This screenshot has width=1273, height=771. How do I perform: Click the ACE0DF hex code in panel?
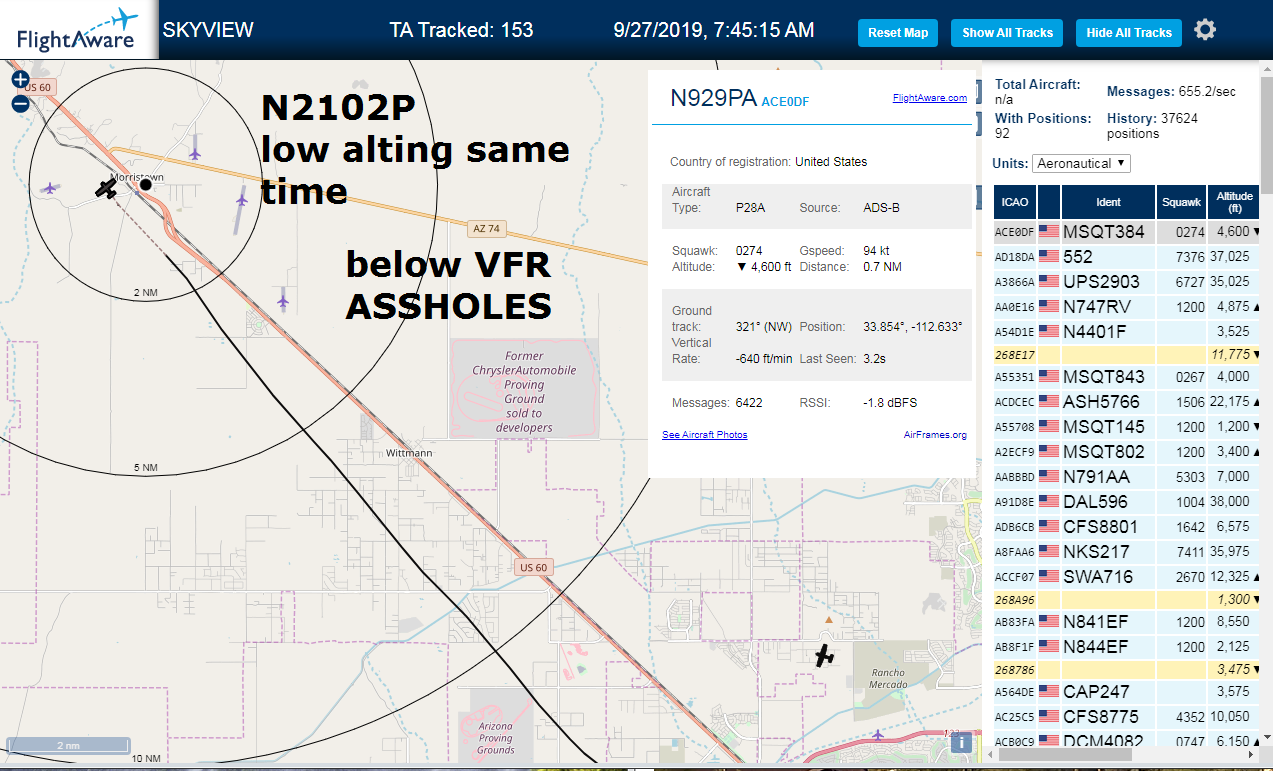(785, 102)
